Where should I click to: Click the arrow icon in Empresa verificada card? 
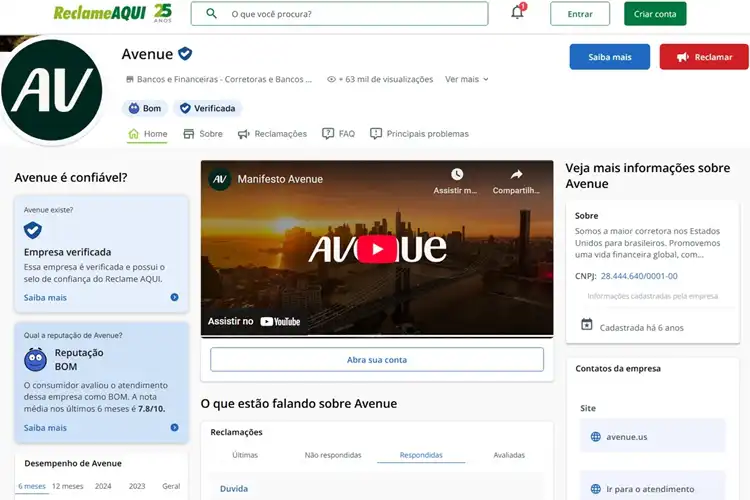pyautogui.click(x=175, y=297)
